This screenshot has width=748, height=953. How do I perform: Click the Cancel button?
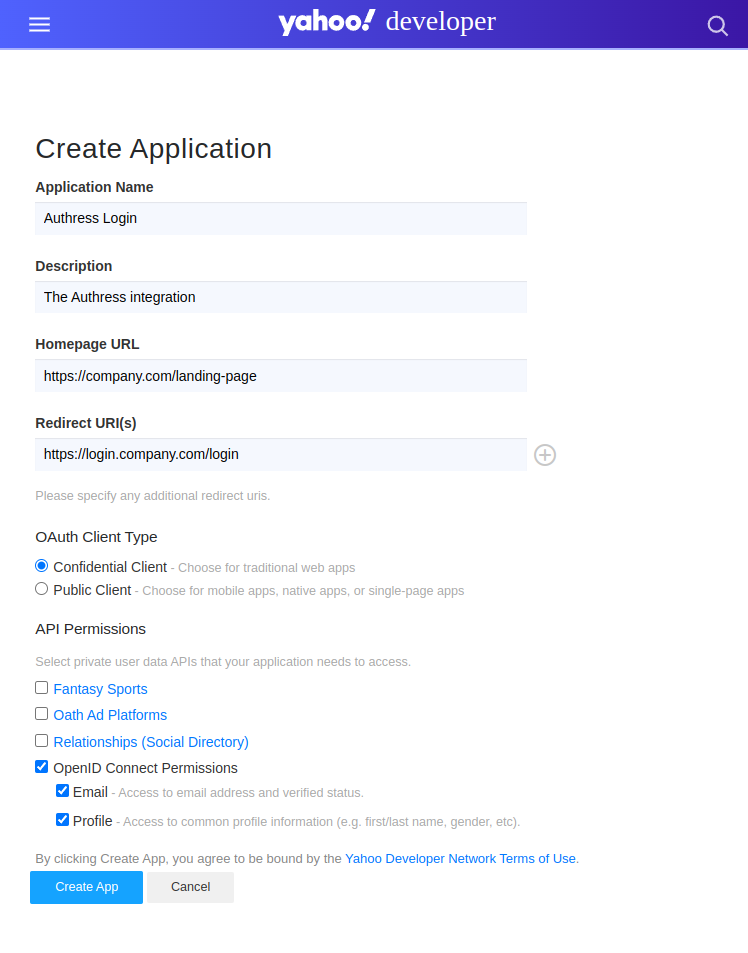189,887
